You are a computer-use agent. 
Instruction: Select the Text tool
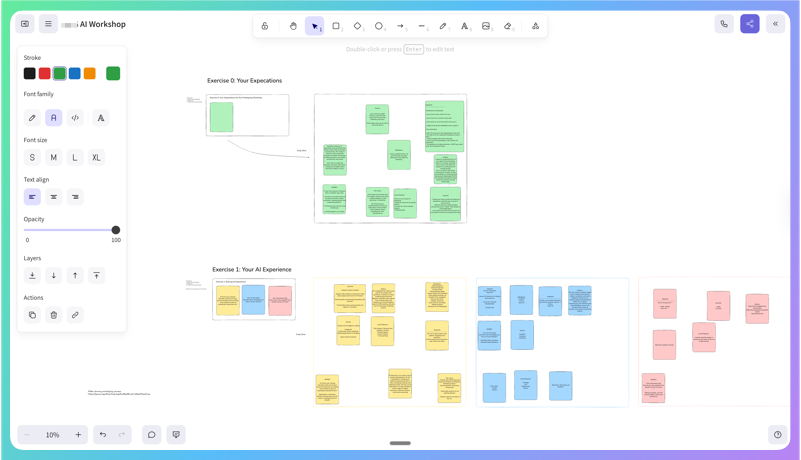tap(464, 26)
